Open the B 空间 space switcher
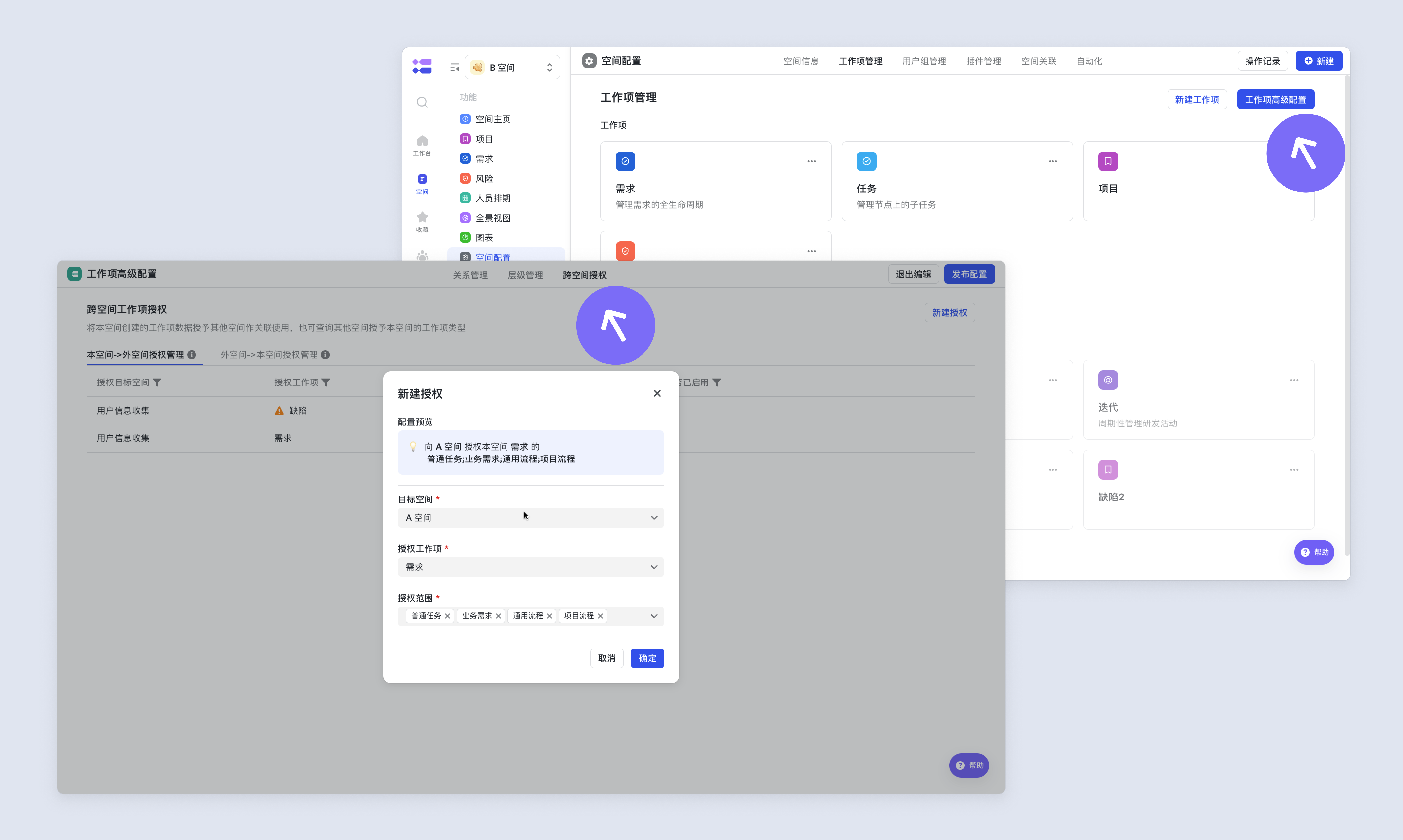 [x=512, y=67]
